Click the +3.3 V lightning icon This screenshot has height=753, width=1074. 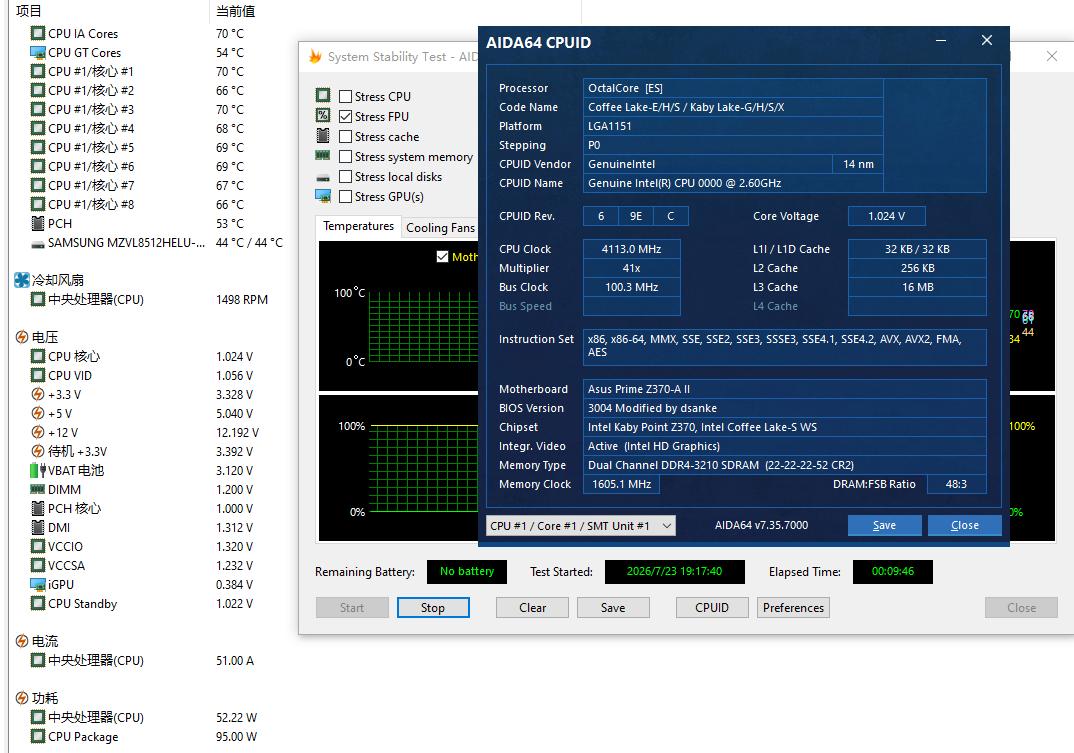coord(38,395)
